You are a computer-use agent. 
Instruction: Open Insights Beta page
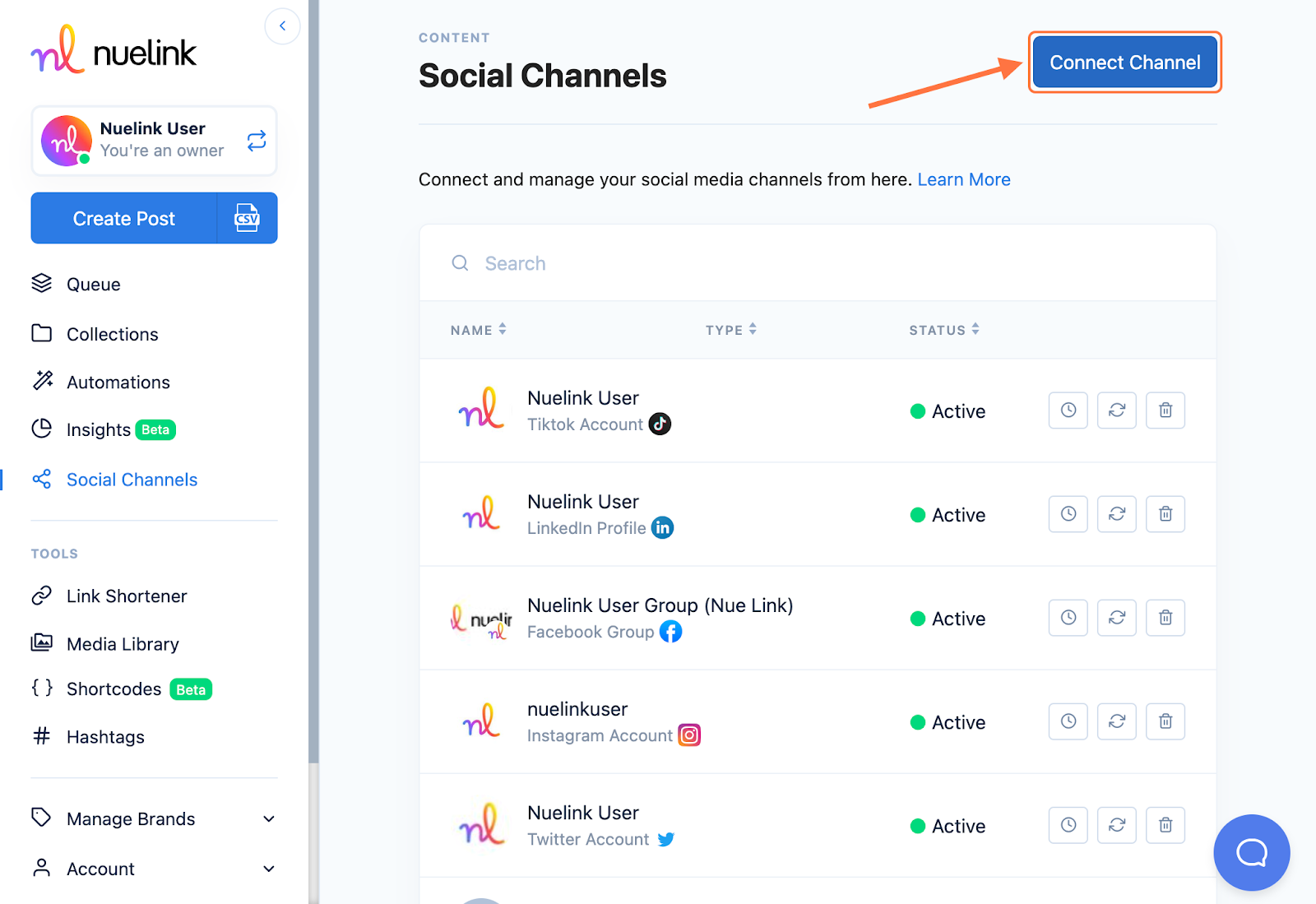(104, 429)
